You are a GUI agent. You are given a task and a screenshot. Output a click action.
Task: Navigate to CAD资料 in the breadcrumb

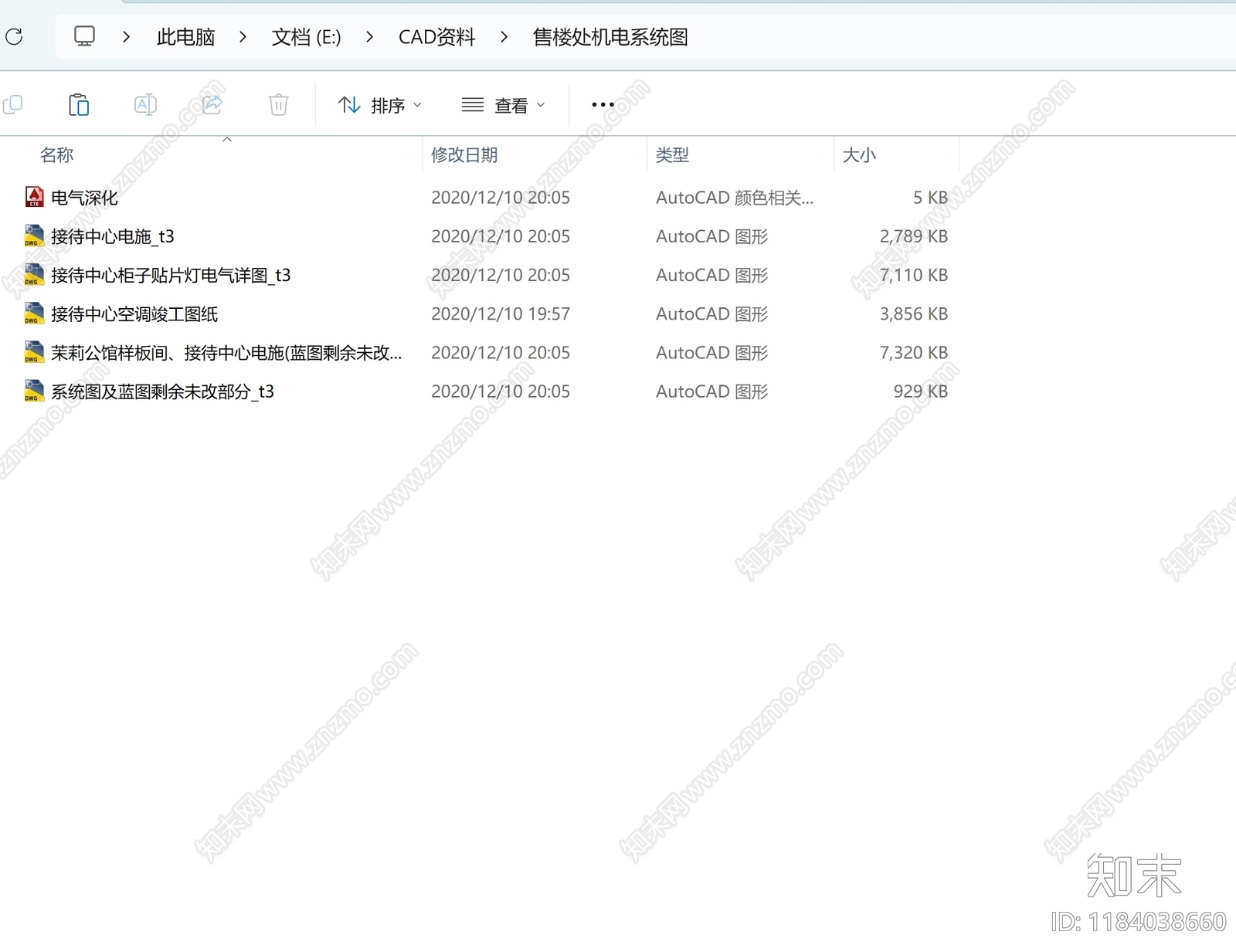pos(436,37)
